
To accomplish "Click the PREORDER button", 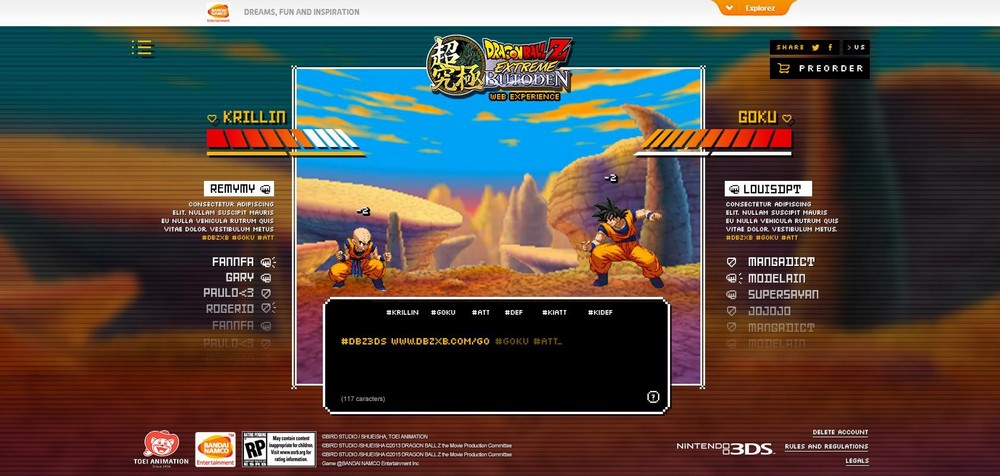I will tap(820, 68).
